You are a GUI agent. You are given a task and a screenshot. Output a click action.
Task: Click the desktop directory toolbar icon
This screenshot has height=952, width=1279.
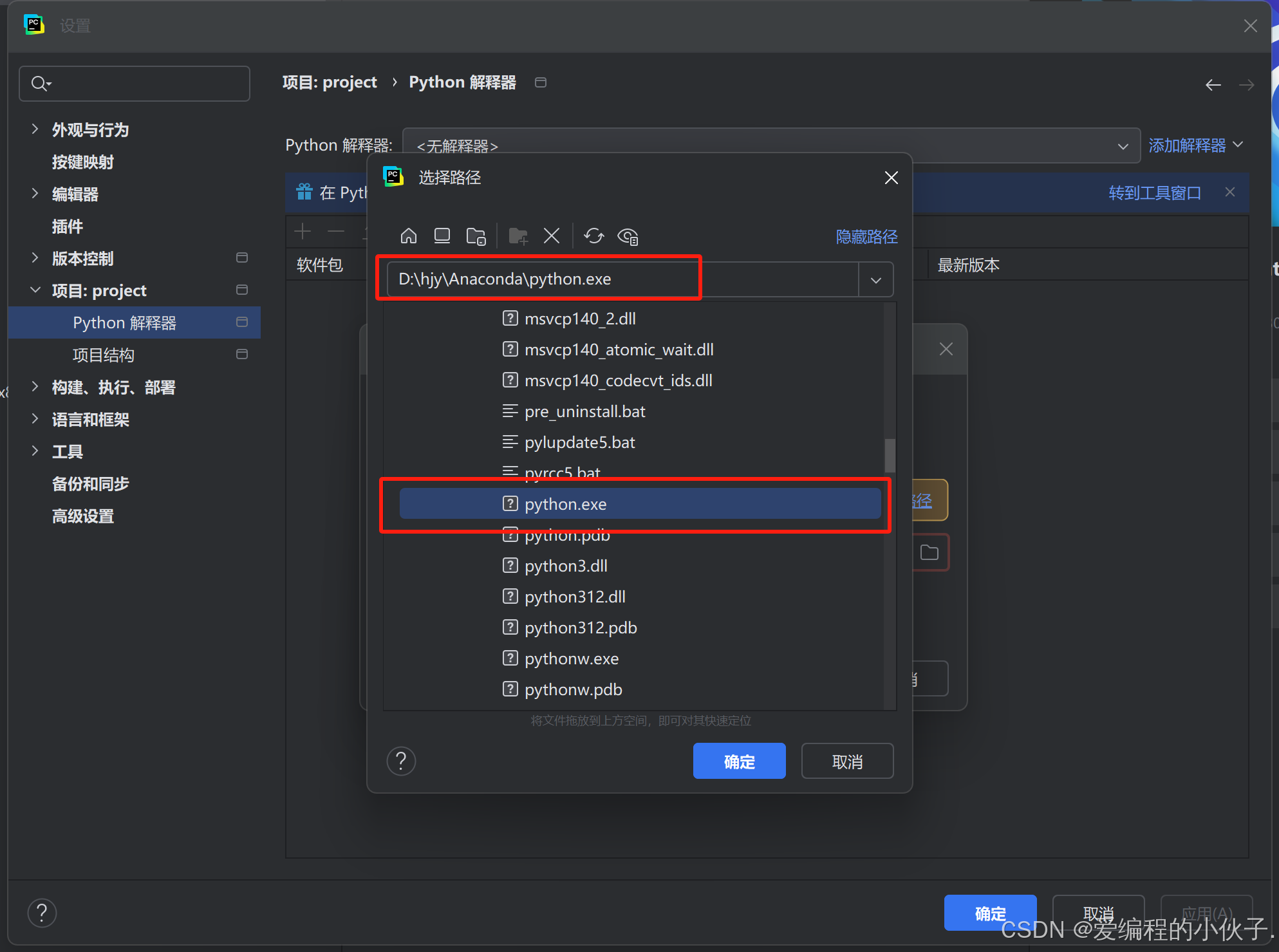tap(442, 236)
